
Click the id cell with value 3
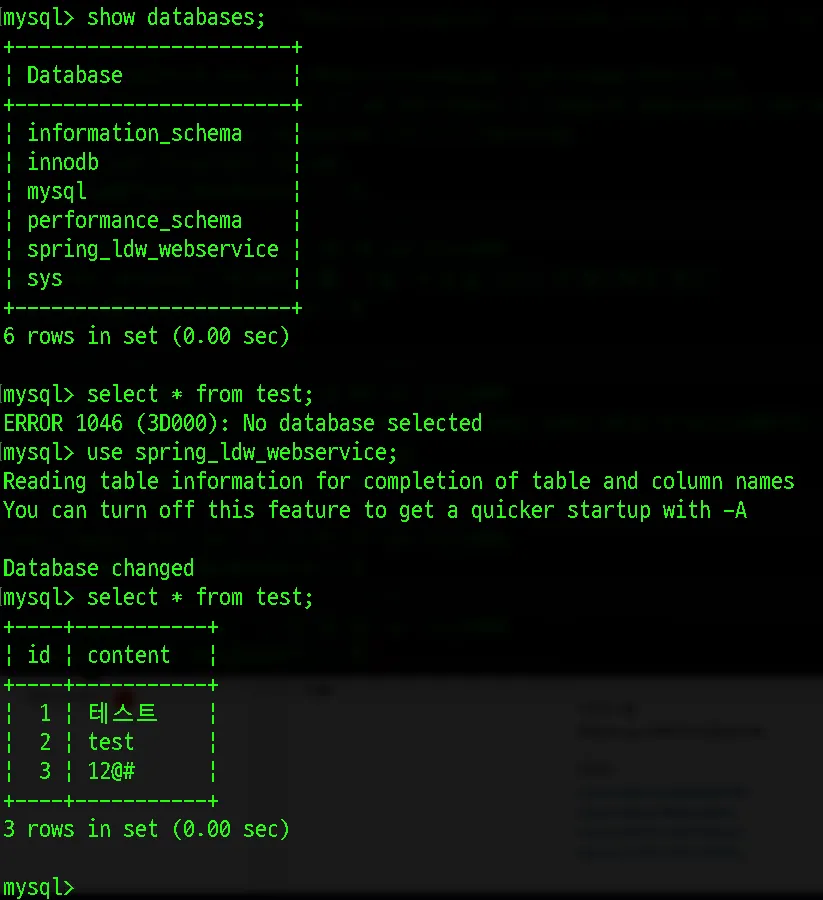(45, 771)
